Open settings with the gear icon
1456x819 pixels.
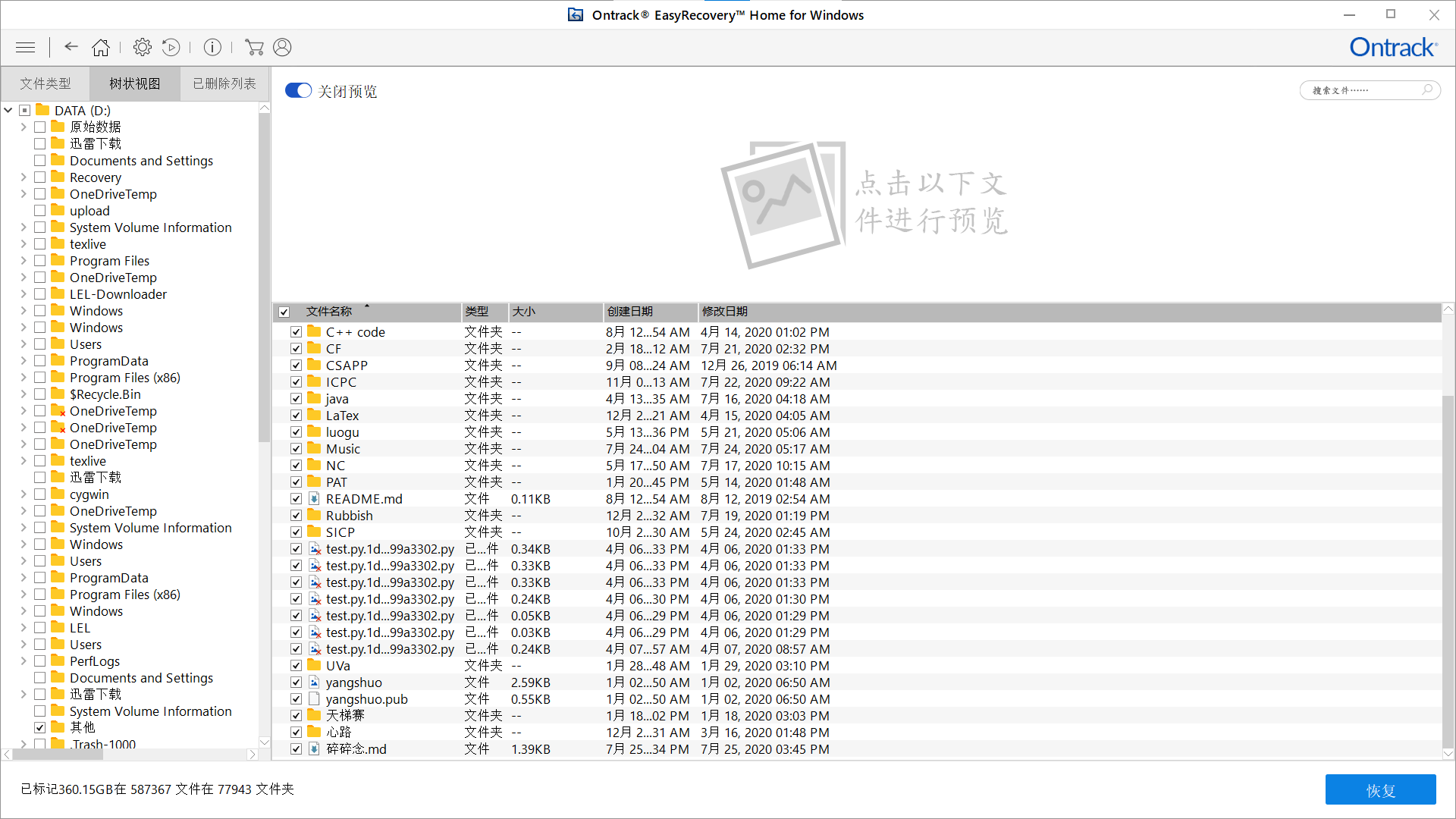pos(142,47)
